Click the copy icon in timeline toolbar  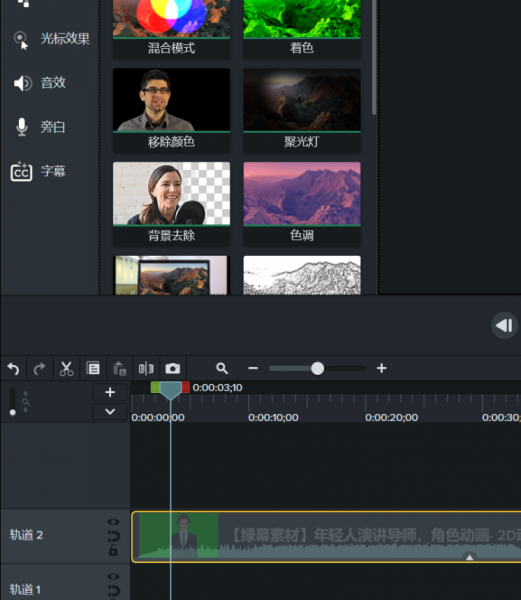[93, 368]
